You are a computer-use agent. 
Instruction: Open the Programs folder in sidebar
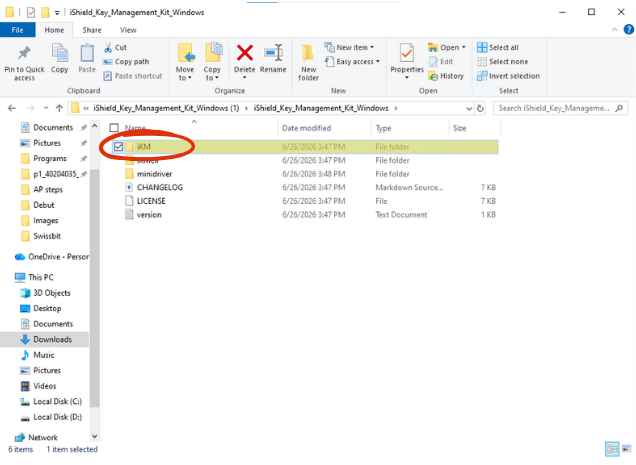[50, 158]
